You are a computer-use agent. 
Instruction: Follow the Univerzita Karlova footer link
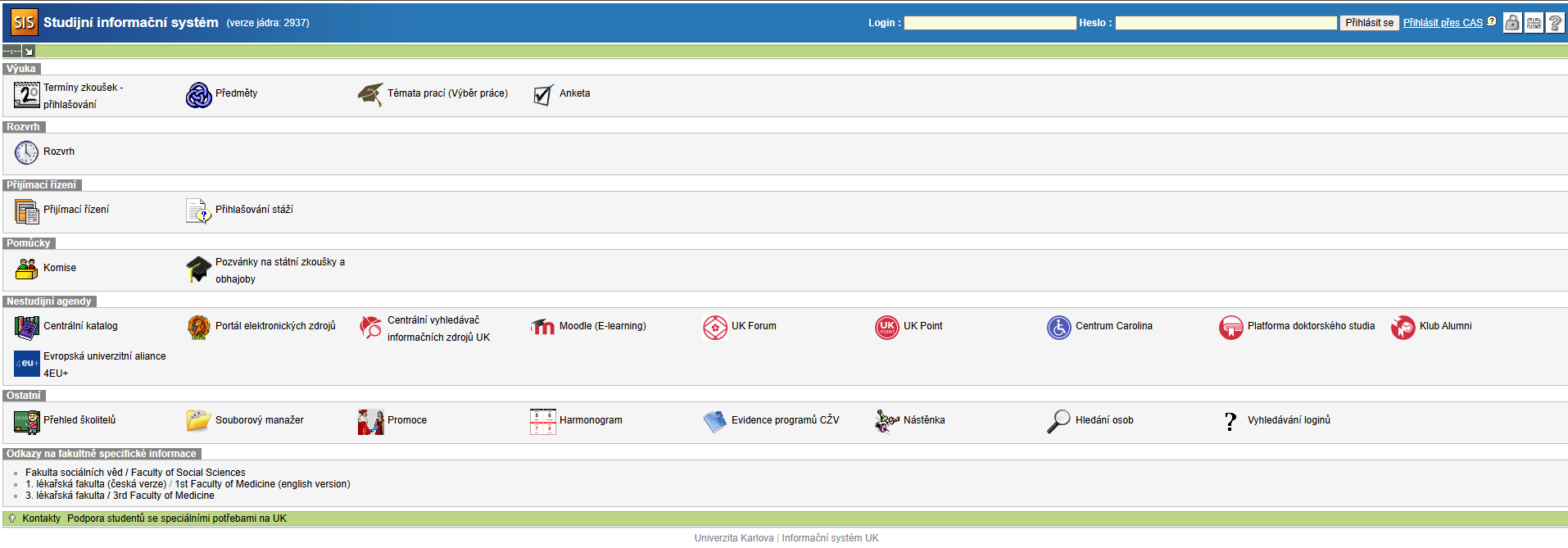tap(734, 538)
